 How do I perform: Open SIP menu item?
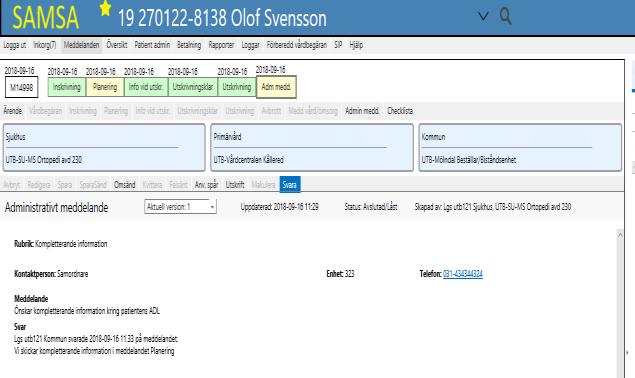click(x=338, y=45)
